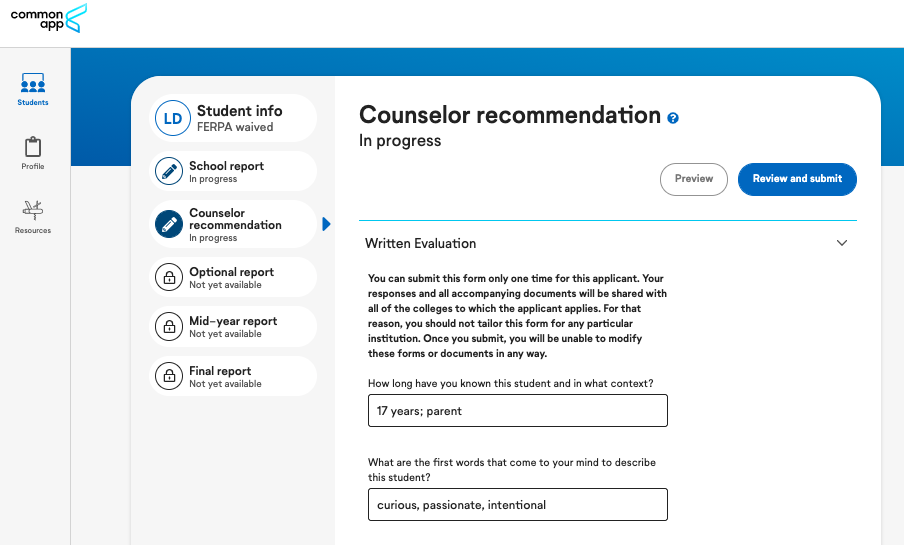Viewport: 904px width, 545px height.
Task: Click the LD student avatar circle
Action: [x=173, y=118]
